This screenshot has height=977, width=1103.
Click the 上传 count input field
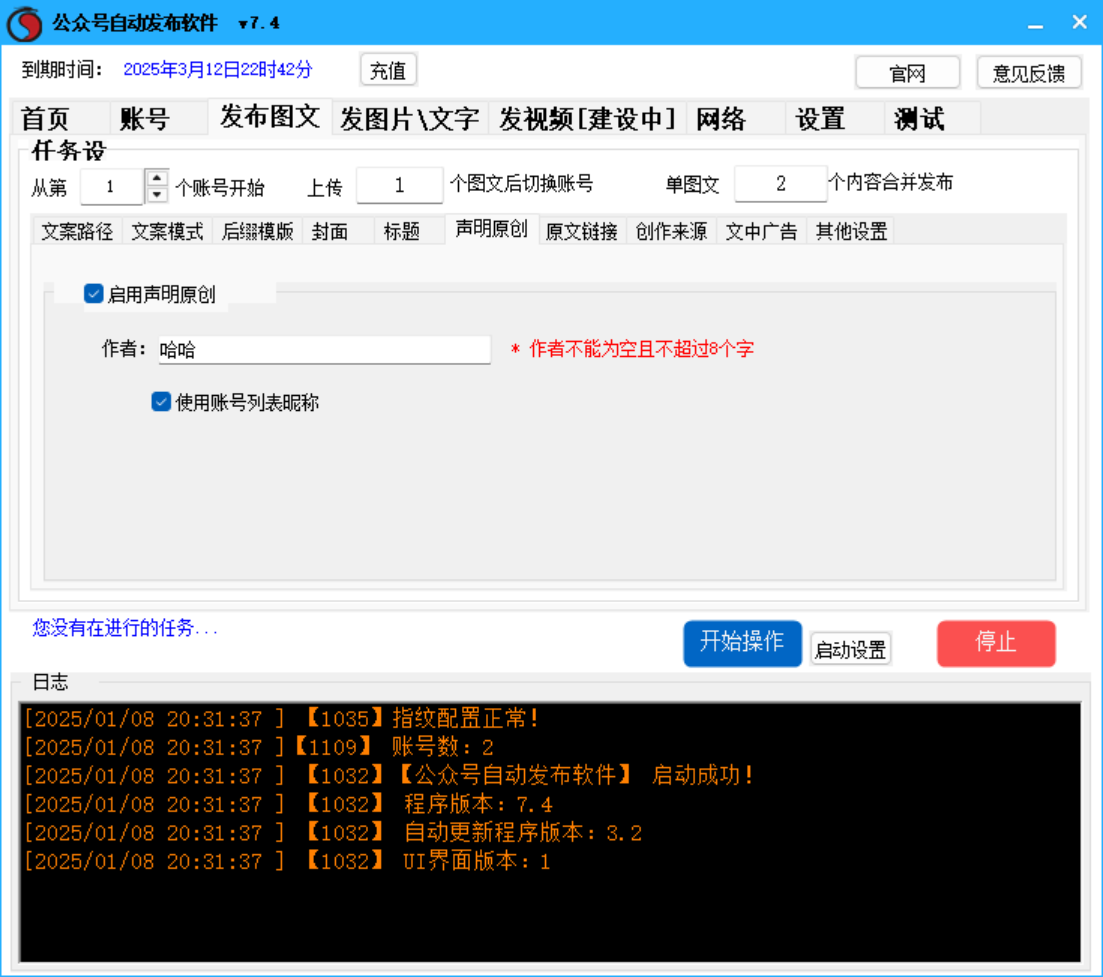click(x=400, y=186)
